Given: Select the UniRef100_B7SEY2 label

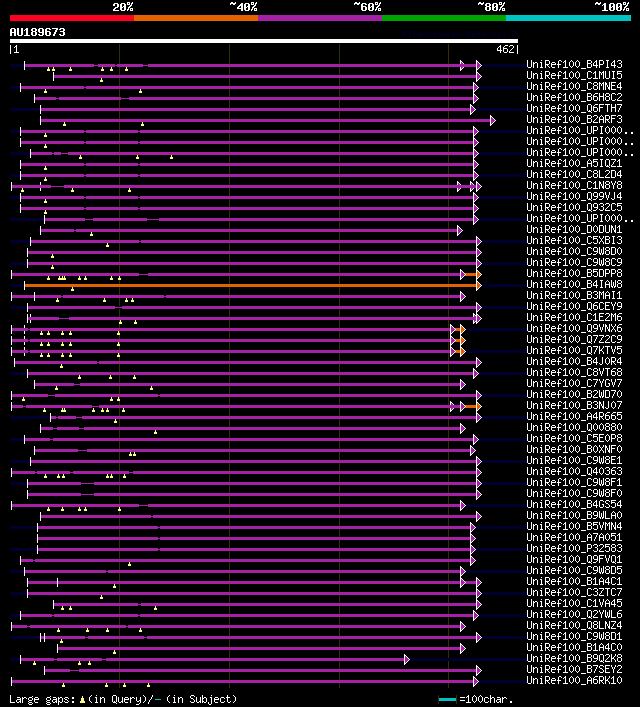Looking at the screenshot, I should (x=574, y=669).
